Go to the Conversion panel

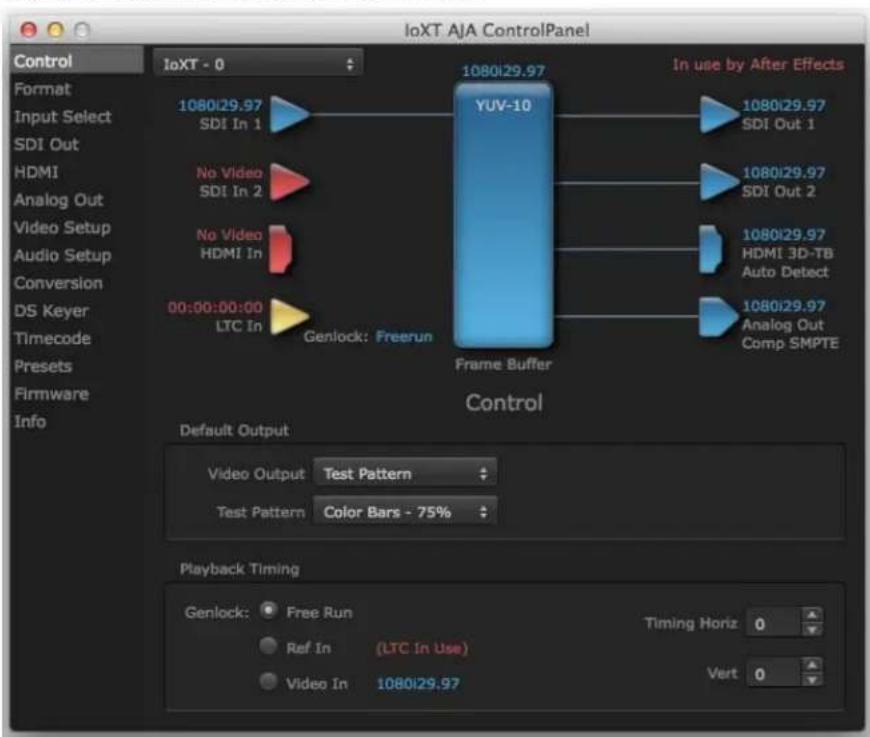coord(58,283)
